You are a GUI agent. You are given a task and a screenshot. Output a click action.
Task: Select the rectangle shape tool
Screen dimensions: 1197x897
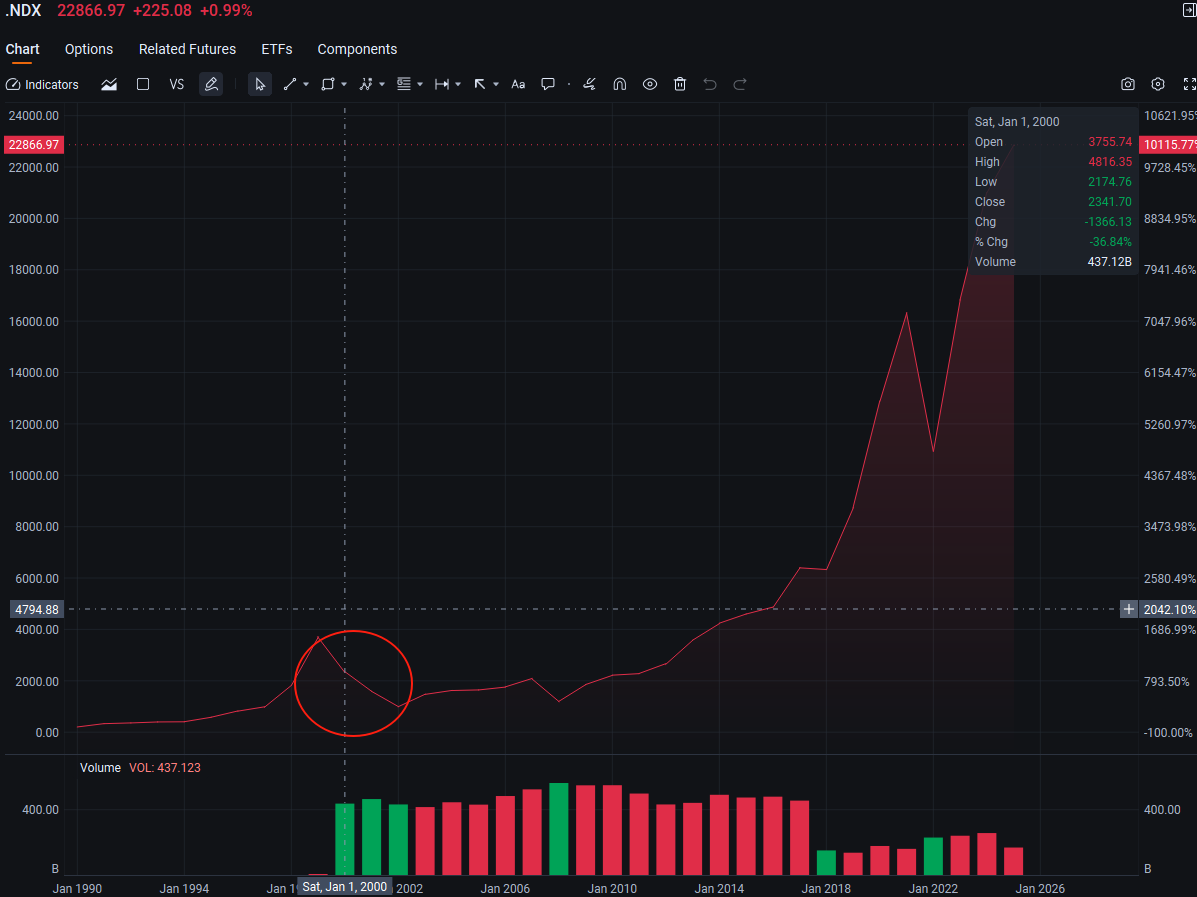(328, 85)
